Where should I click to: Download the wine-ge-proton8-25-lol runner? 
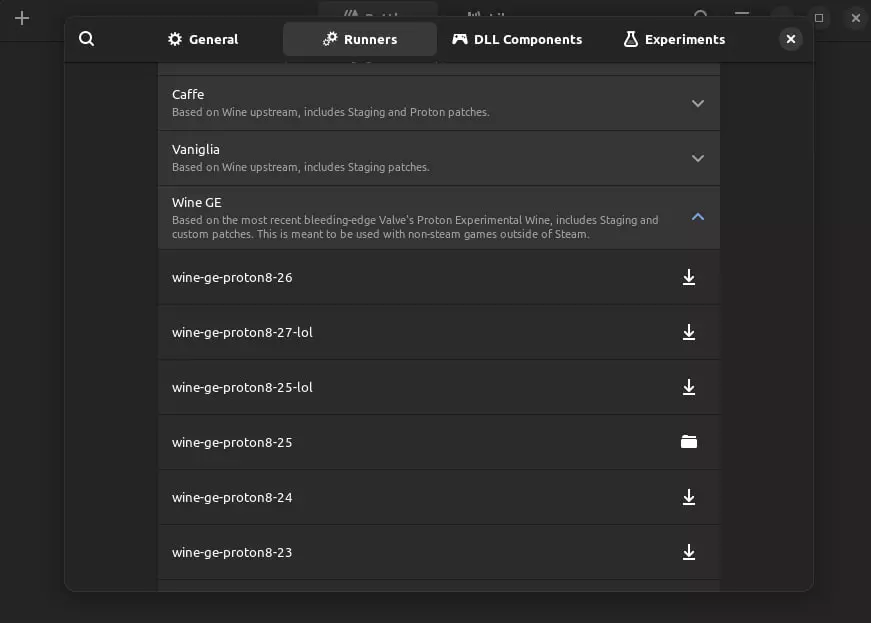click(688, 387)
